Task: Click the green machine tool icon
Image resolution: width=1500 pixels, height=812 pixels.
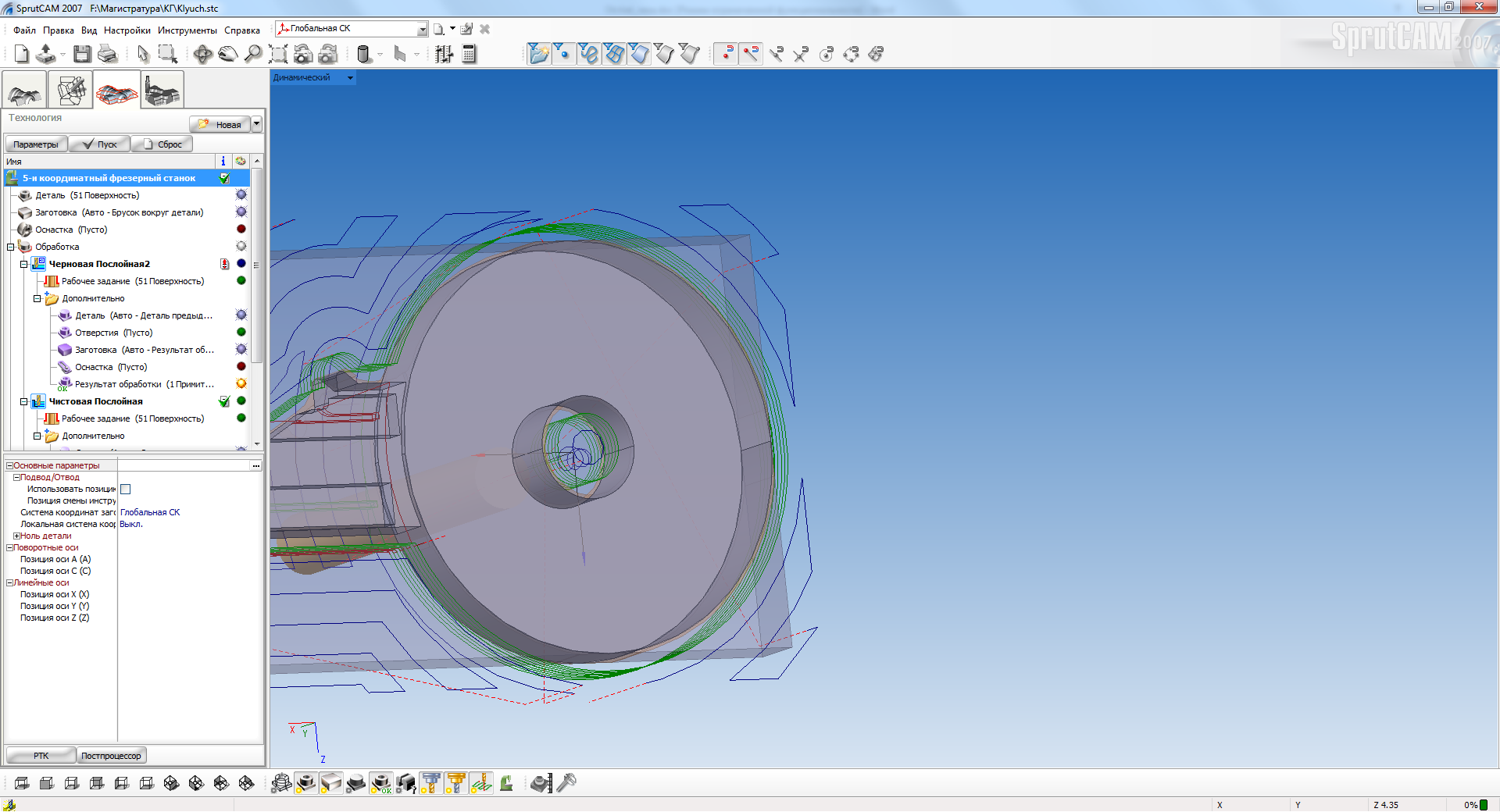Action: tap(506, 783)
